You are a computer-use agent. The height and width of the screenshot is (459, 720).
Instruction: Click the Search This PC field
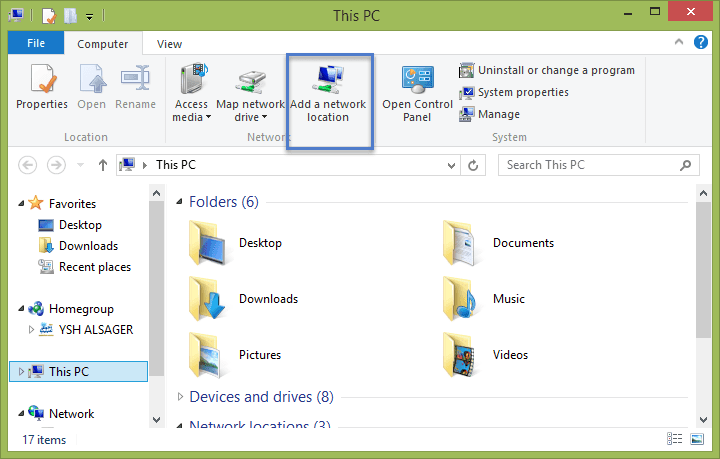point(590,165)
